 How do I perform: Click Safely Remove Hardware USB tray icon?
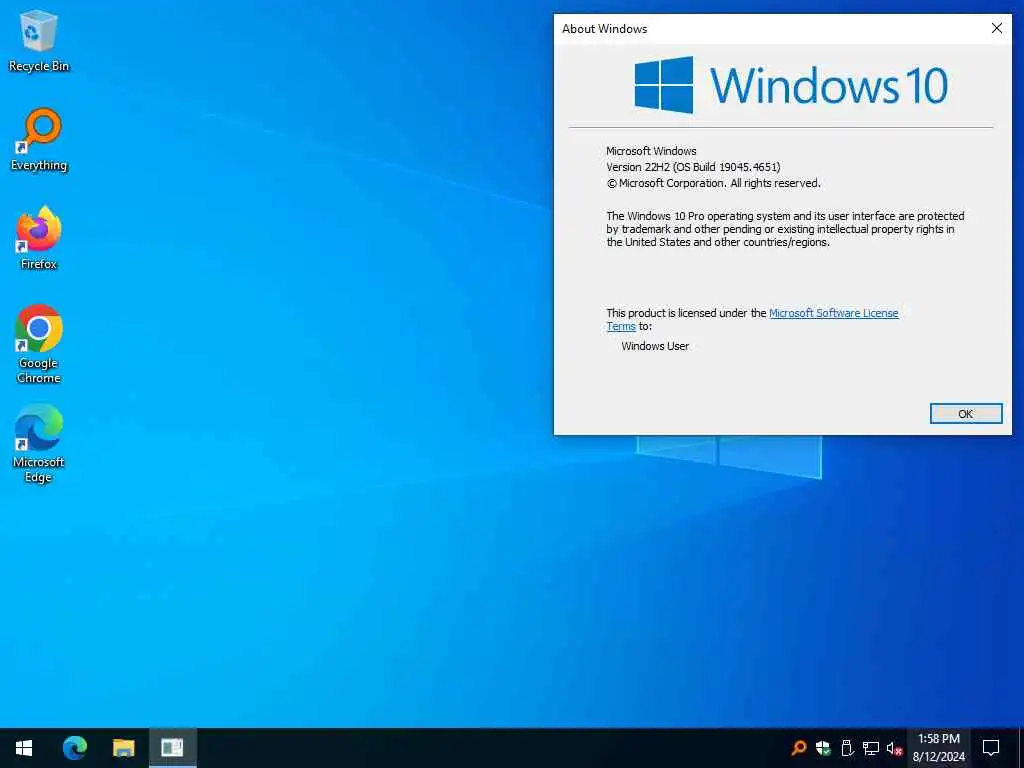pos(847,748)
